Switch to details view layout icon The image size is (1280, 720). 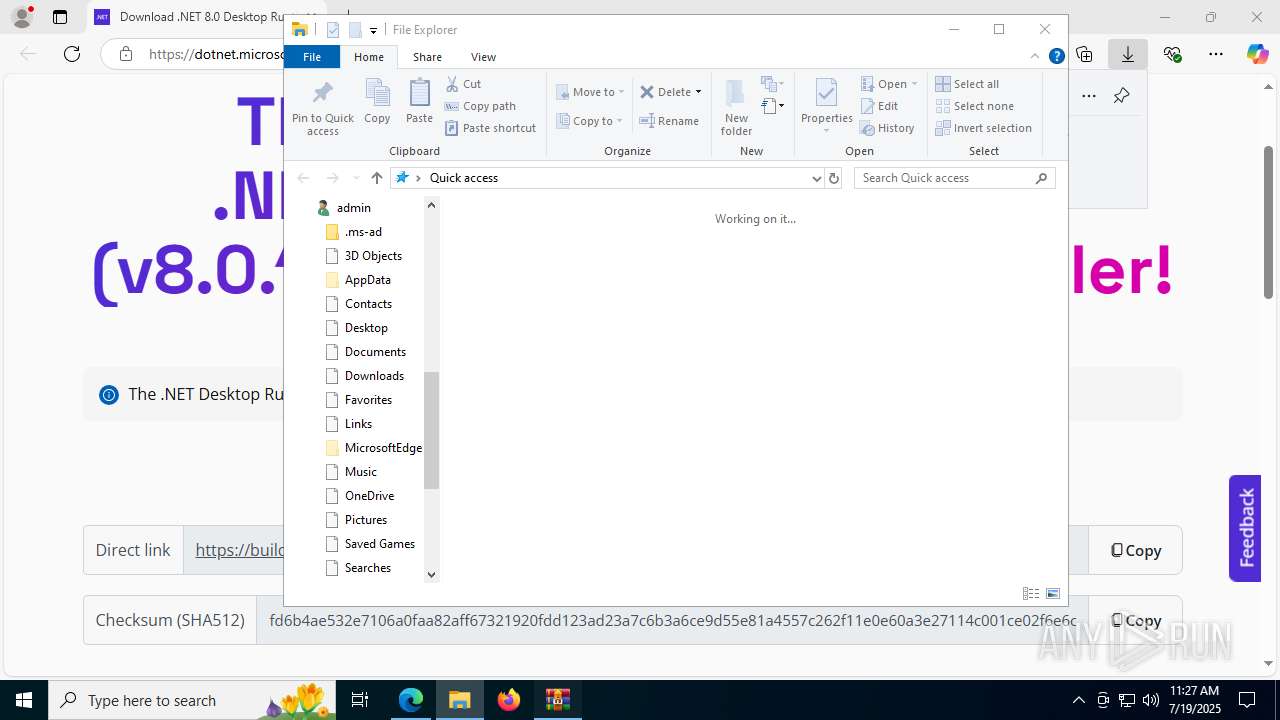click(x=1031, y=594)
